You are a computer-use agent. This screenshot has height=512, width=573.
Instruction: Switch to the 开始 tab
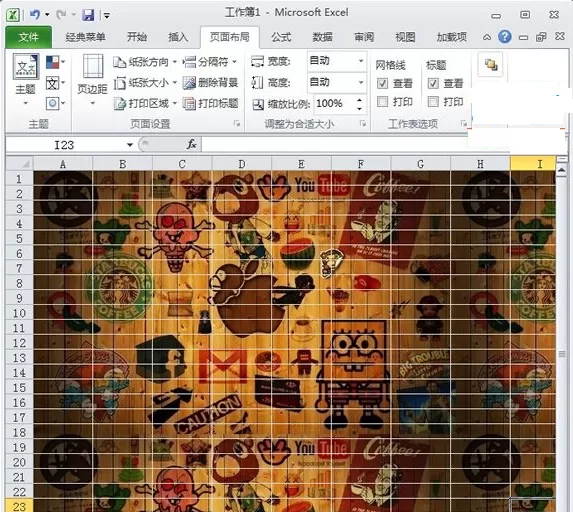pos(137,37)
